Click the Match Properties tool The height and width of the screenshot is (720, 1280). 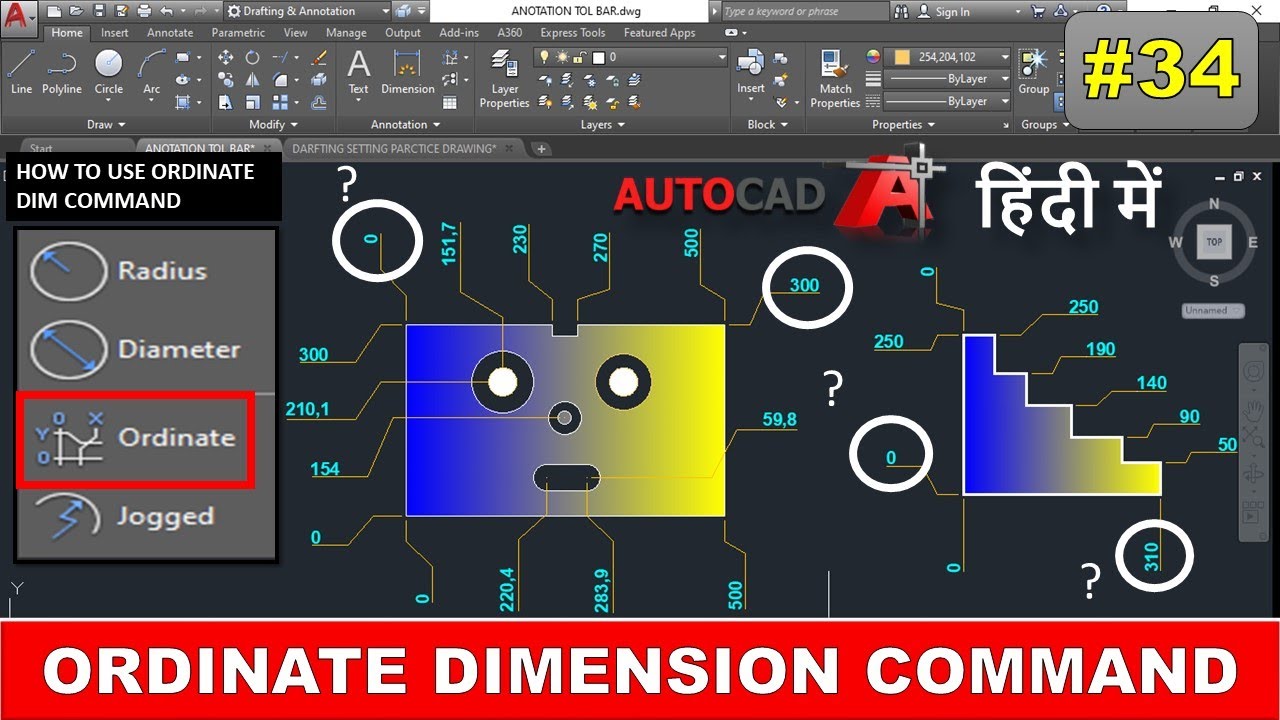835,78
